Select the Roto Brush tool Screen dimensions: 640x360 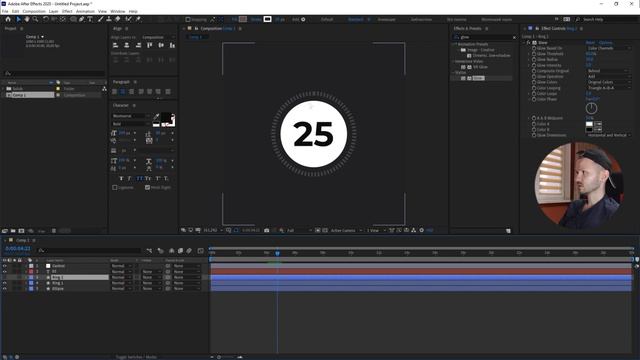[129, 19]
